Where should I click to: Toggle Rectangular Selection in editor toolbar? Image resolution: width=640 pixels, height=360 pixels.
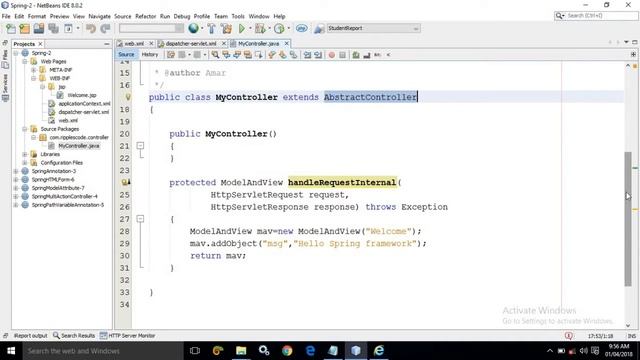pos(258,55)
